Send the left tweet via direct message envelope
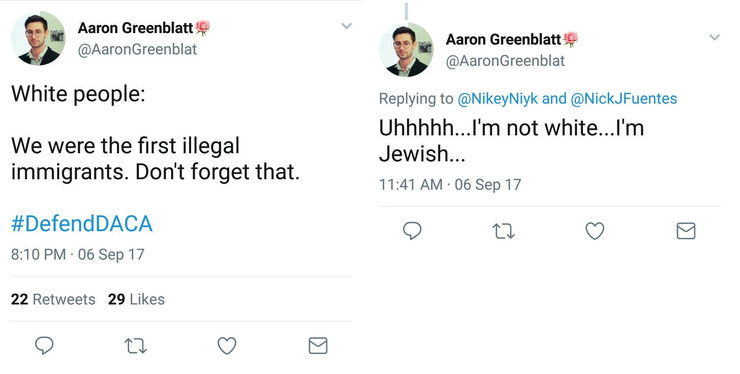 [x=318, y=346]
